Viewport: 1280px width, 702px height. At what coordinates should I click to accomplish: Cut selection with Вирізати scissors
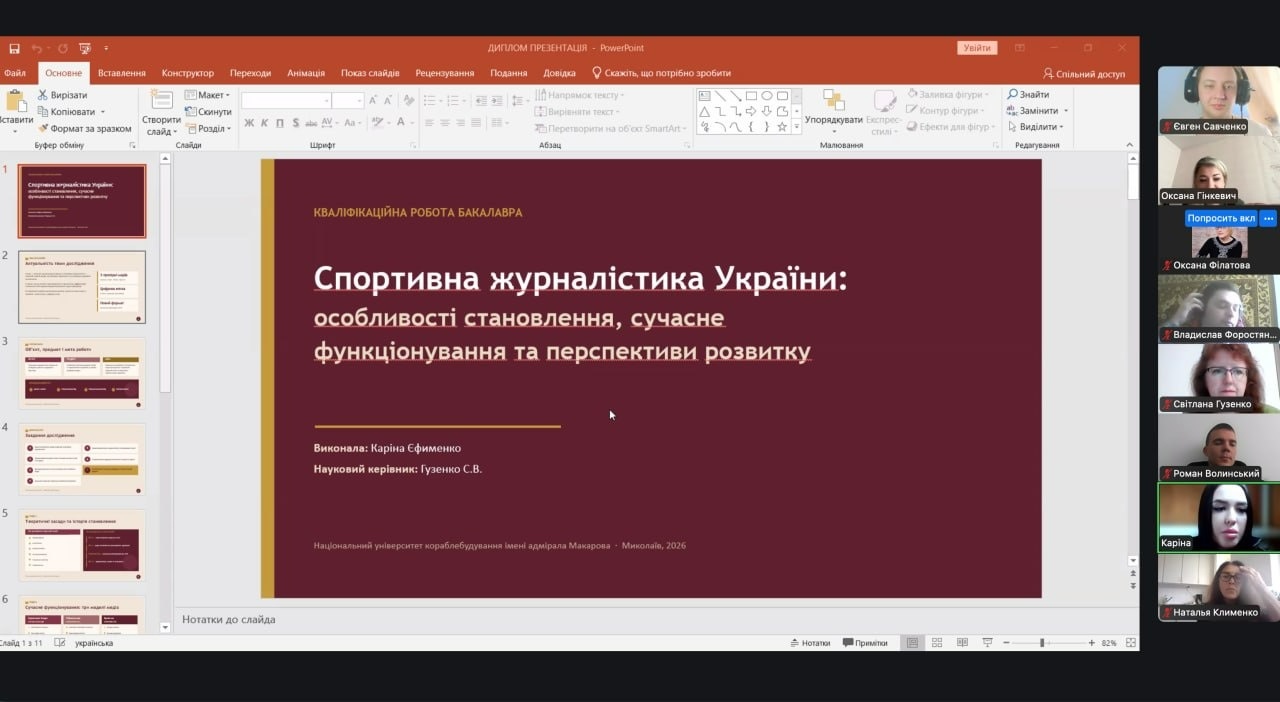point(62,95)
